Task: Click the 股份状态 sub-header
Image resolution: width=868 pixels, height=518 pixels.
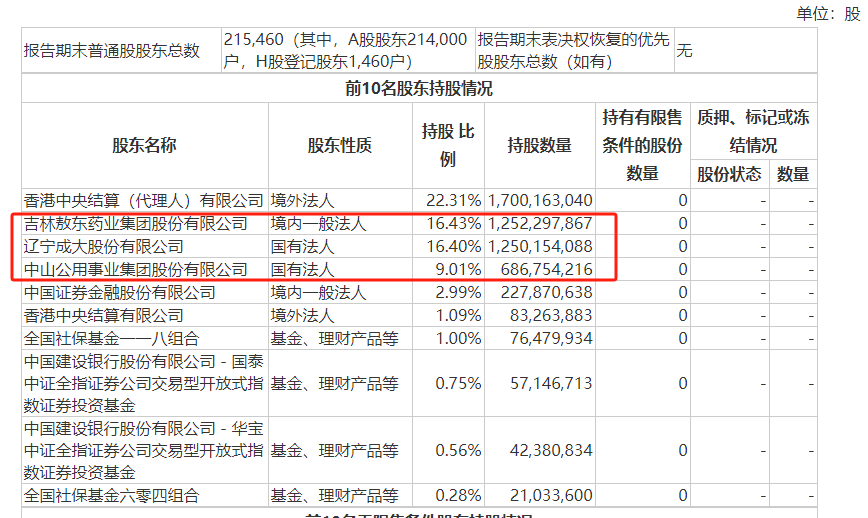Action: [x=729, y=174]
